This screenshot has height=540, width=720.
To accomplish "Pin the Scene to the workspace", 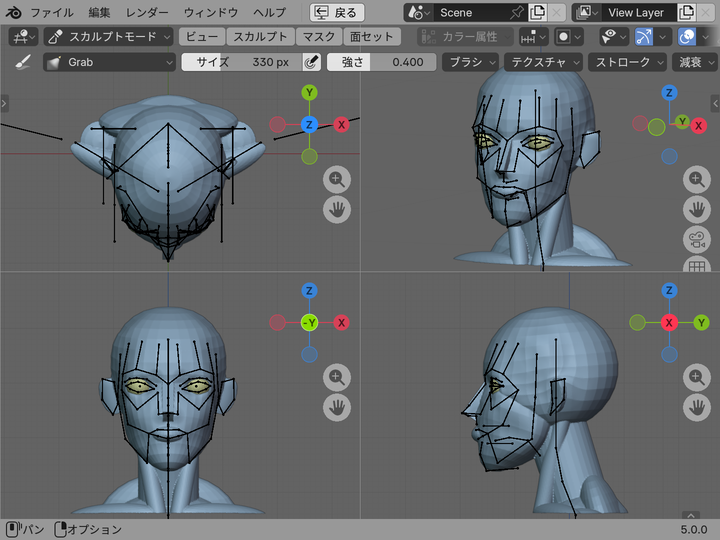I will (x=517, y=12).
